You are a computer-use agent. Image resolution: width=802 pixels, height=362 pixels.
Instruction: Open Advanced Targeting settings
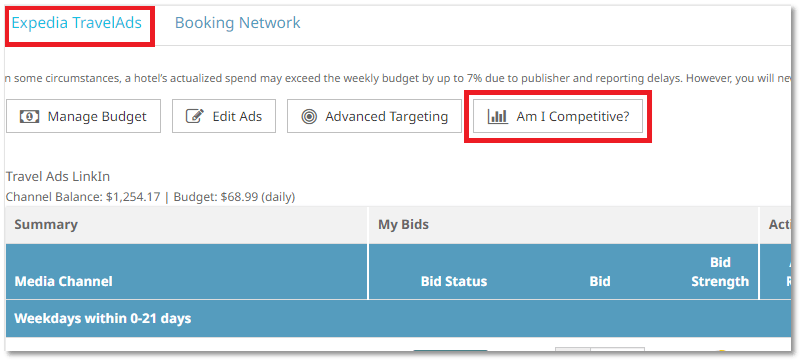374,117
